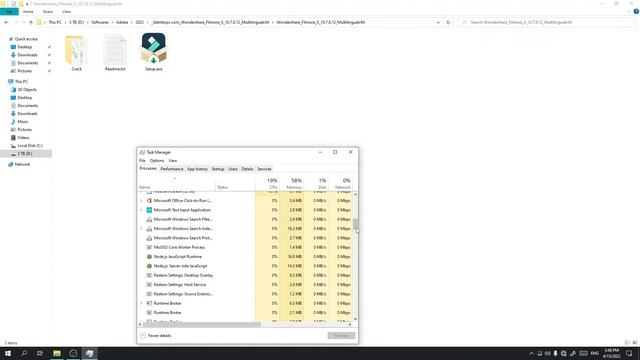Select Radeon Settings Desktop Overlay row
Viewport: 640px width, 360px height.
pos(245,276)
